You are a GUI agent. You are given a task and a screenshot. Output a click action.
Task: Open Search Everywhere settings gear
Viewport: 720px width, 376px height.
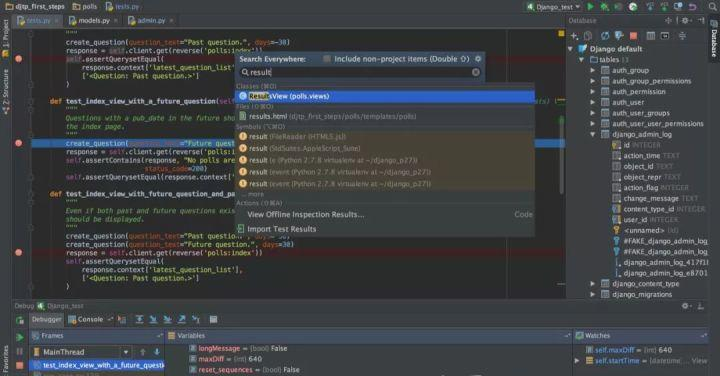click(478, 59)
